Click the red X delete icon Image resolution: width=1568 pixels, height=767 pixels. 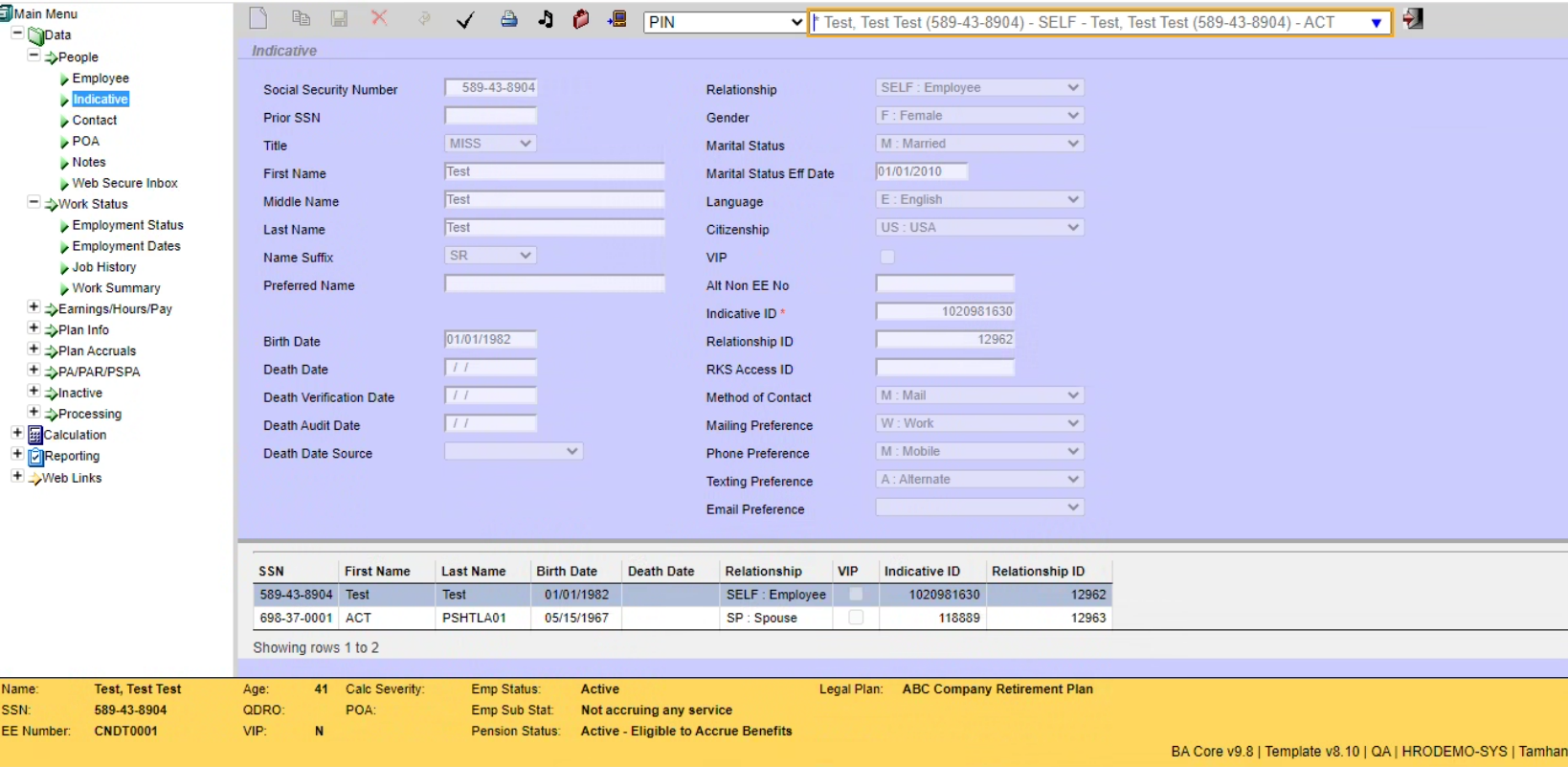[379, 18]
